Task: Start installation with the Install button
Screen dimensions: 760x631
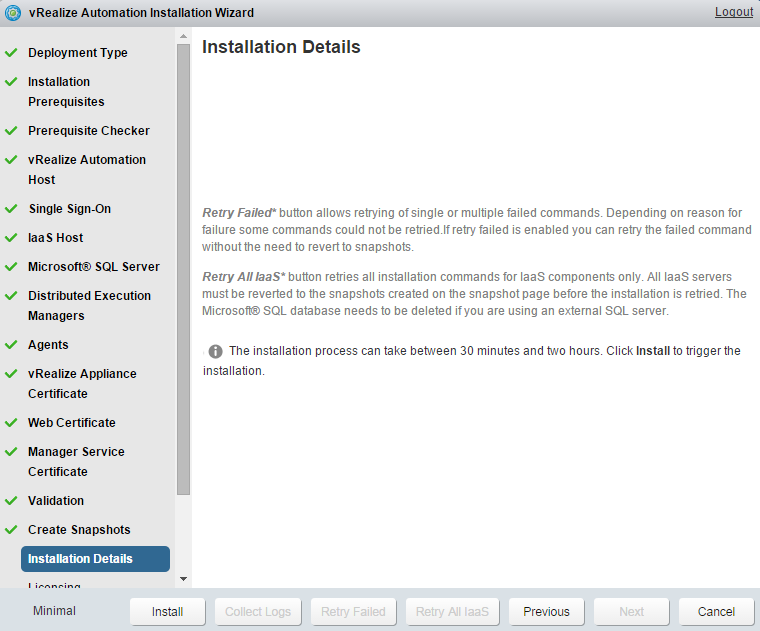Action: click(167, 612)
